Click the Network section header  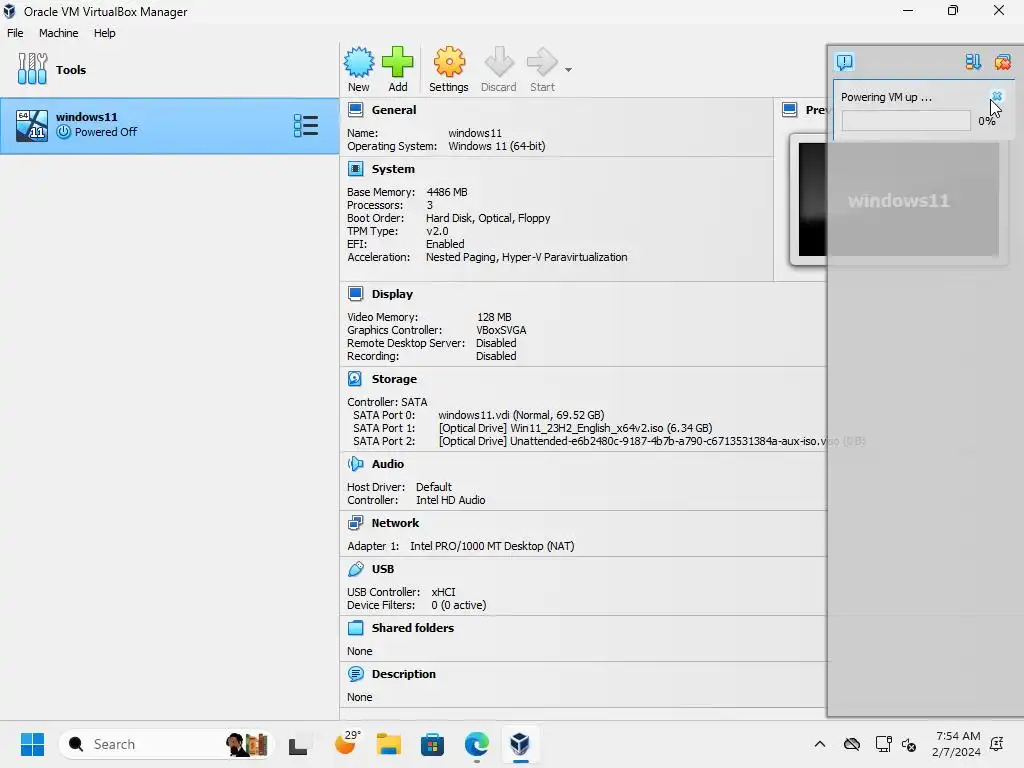(395, 522)
